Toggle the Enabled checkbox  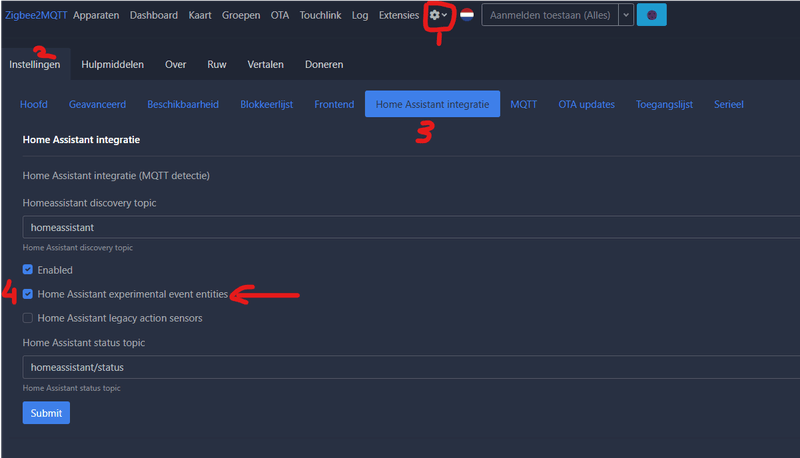(x=28, y=270)
